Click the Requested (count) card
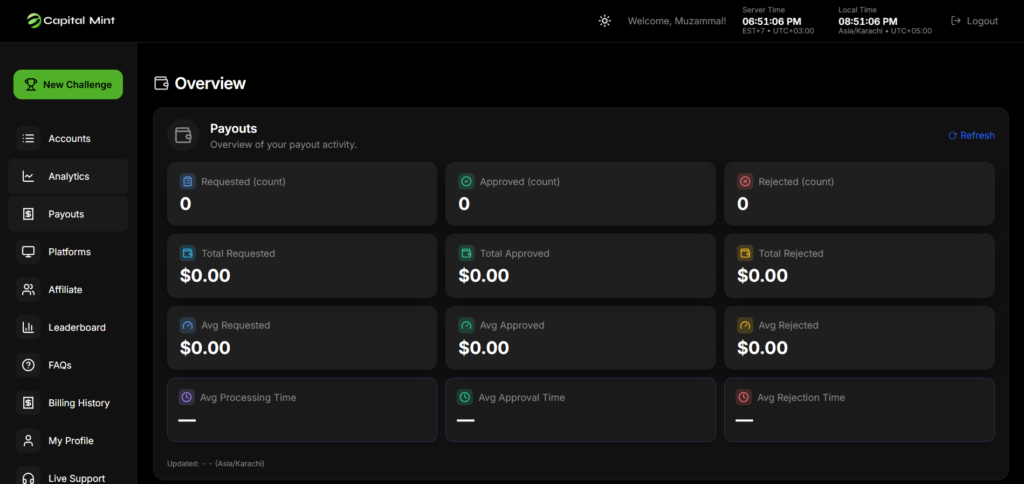This screenshot has height=484, width=1024. tap(302, 193)
